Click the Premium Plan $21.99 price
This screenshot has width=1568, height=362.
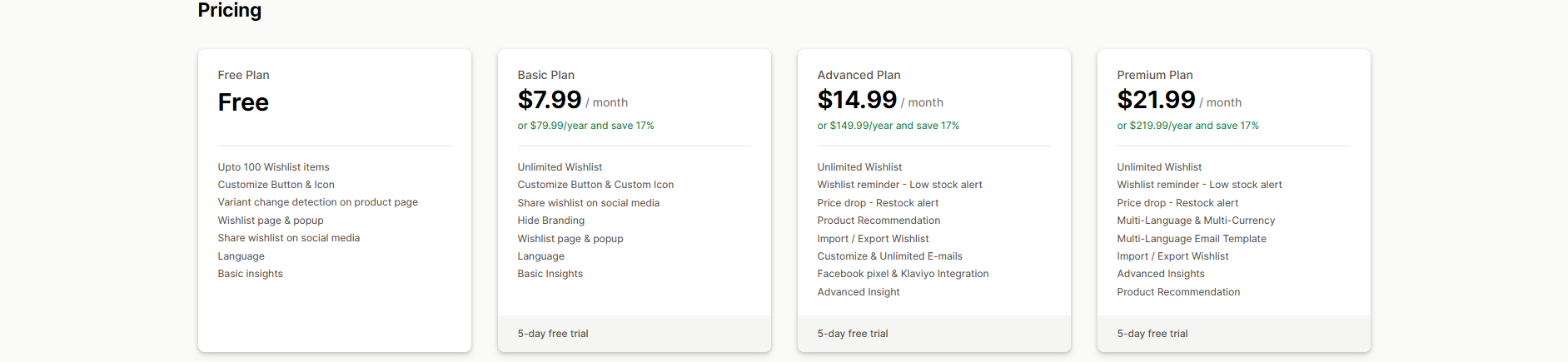click(x=1156, y=100)
